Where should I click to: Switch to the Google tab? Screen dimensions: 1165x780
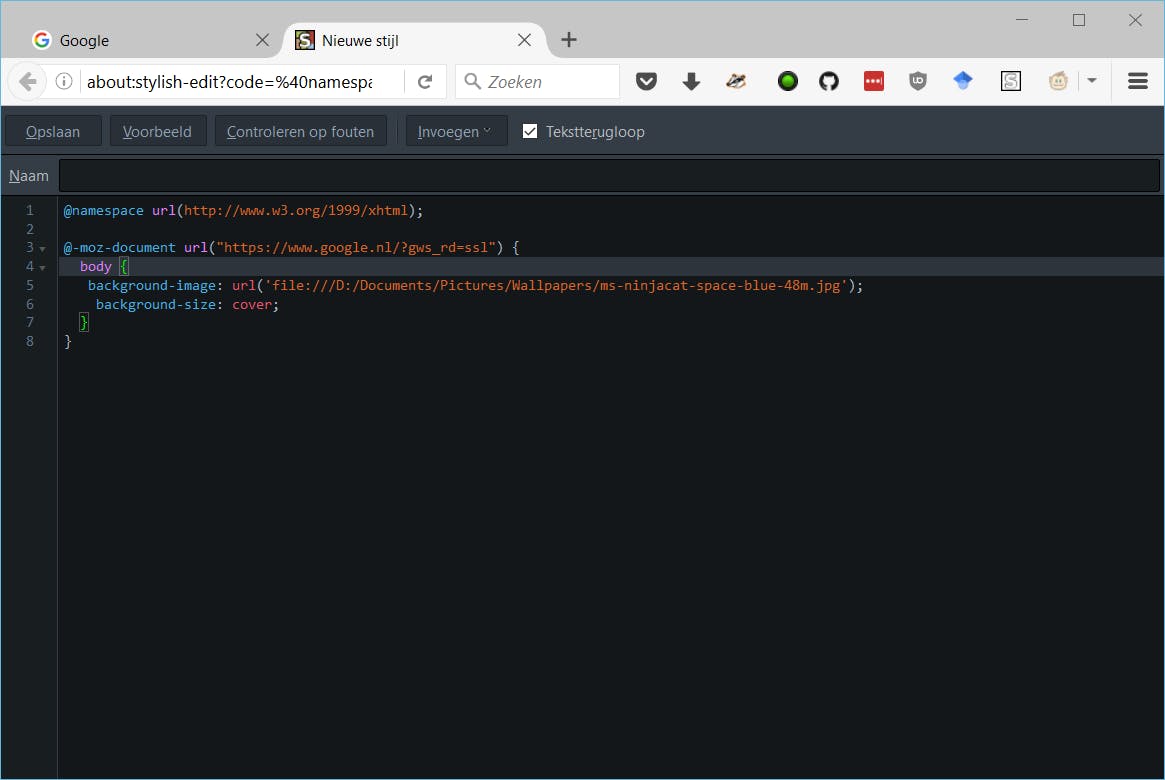click(x=140, y=41)
